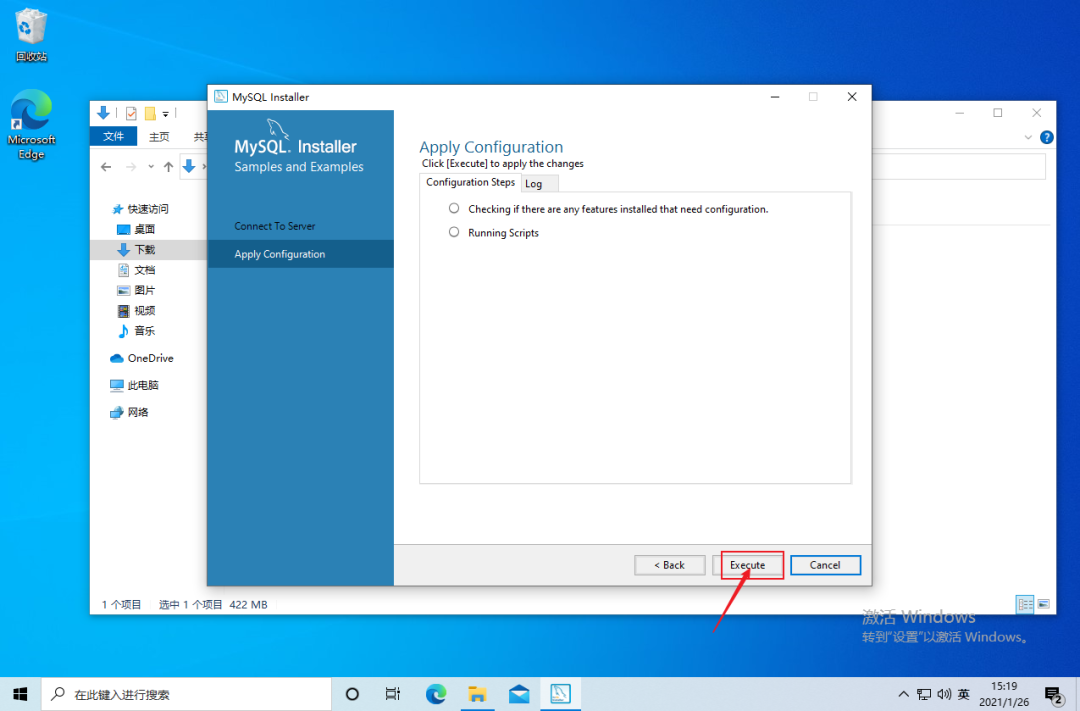Click Explorer up-one-level arrow

point(168,167)
